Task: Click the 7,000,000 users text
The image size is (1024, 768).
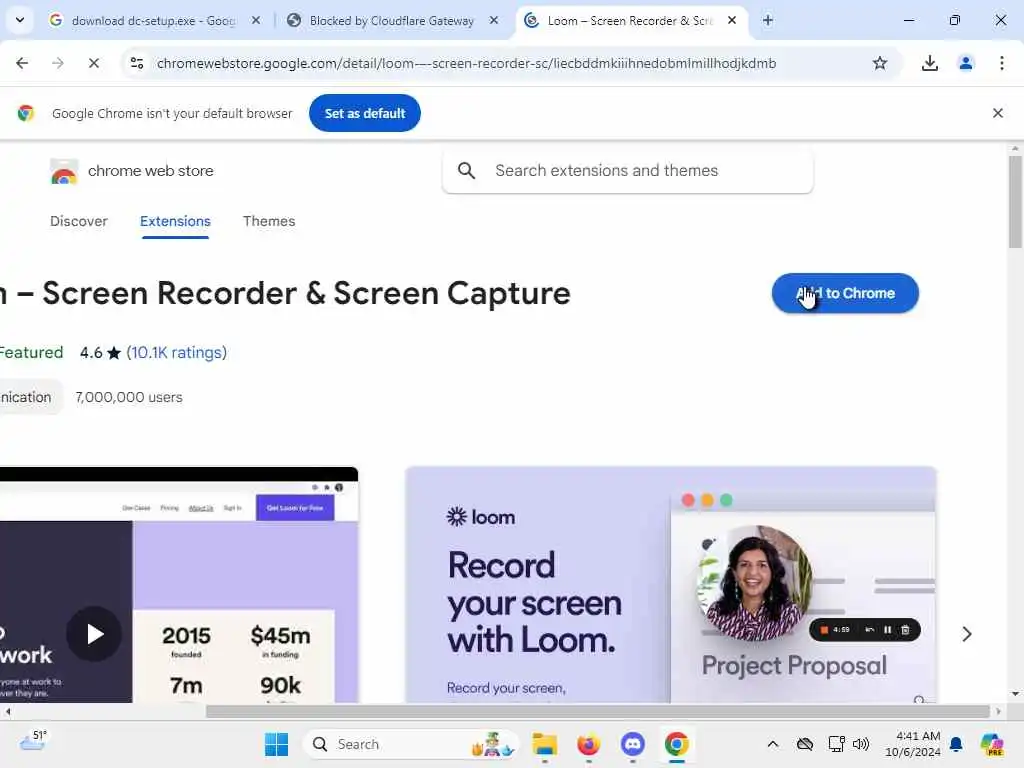Action: coord(129,397)
